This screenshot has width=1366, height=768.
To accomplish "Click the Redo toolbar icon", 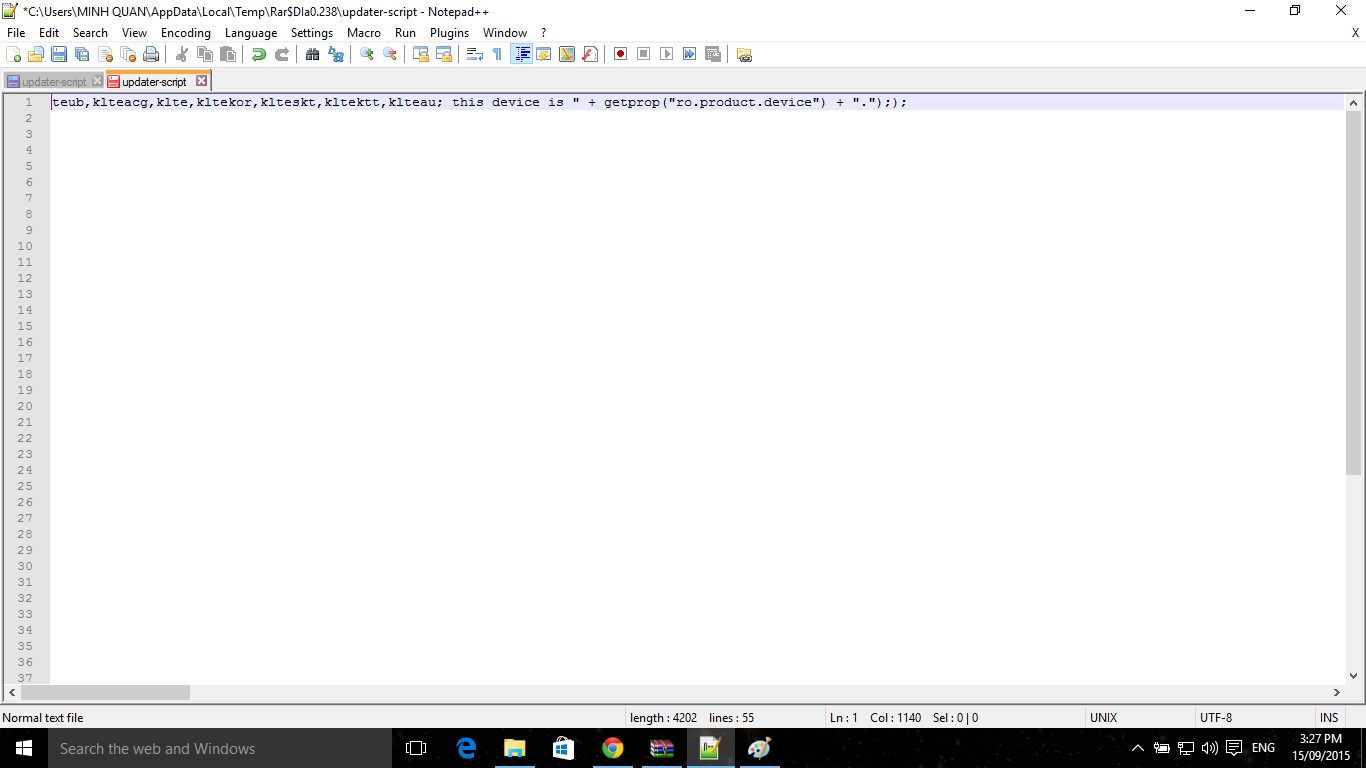I will (x=282, y=54).
